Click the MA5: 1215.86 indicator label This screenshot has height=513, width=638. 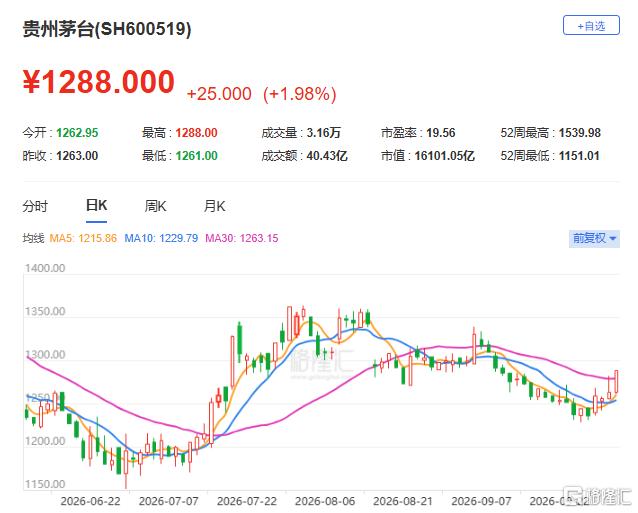click(83, 238)
